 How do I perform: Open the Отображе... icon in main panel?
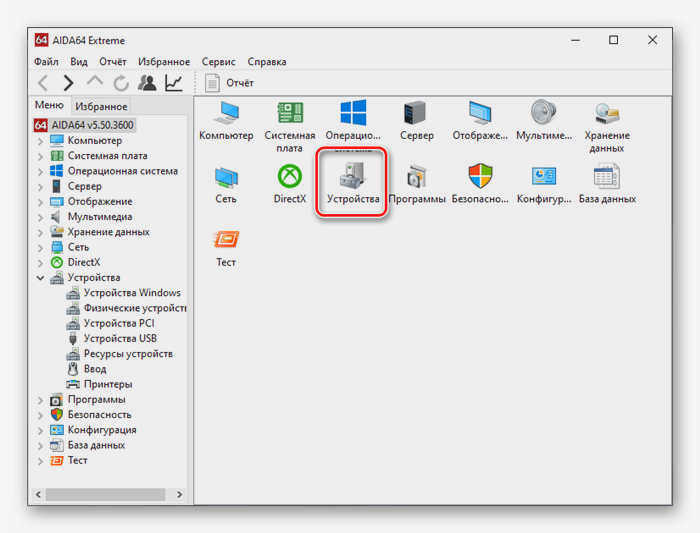[480, 121]
